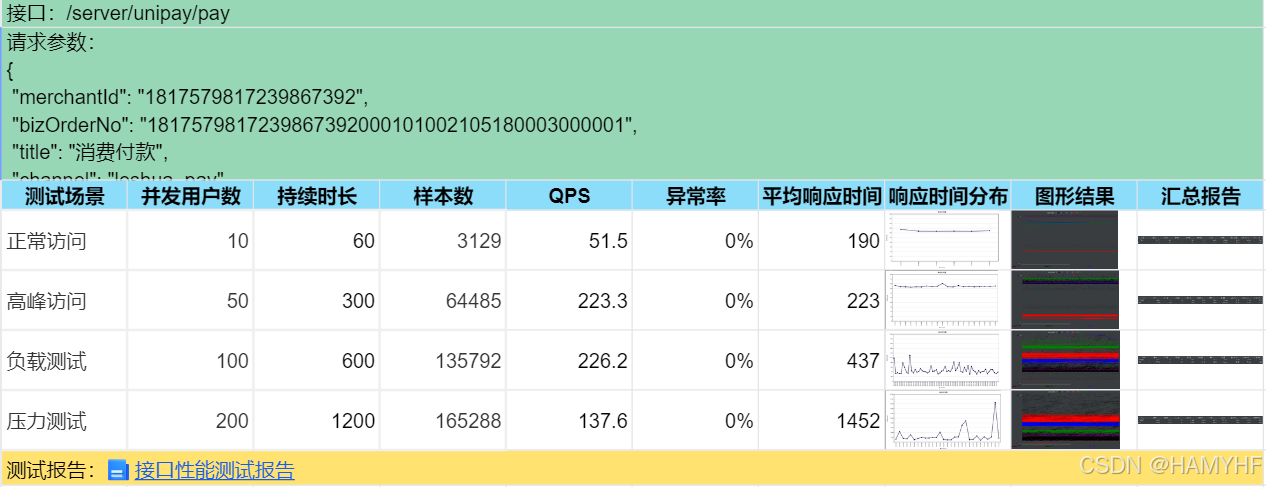View 图形结果 thumbnail in 高峰访问 row
Image resolution: width=1266 pixels, height=487 pixels.
1065,299
